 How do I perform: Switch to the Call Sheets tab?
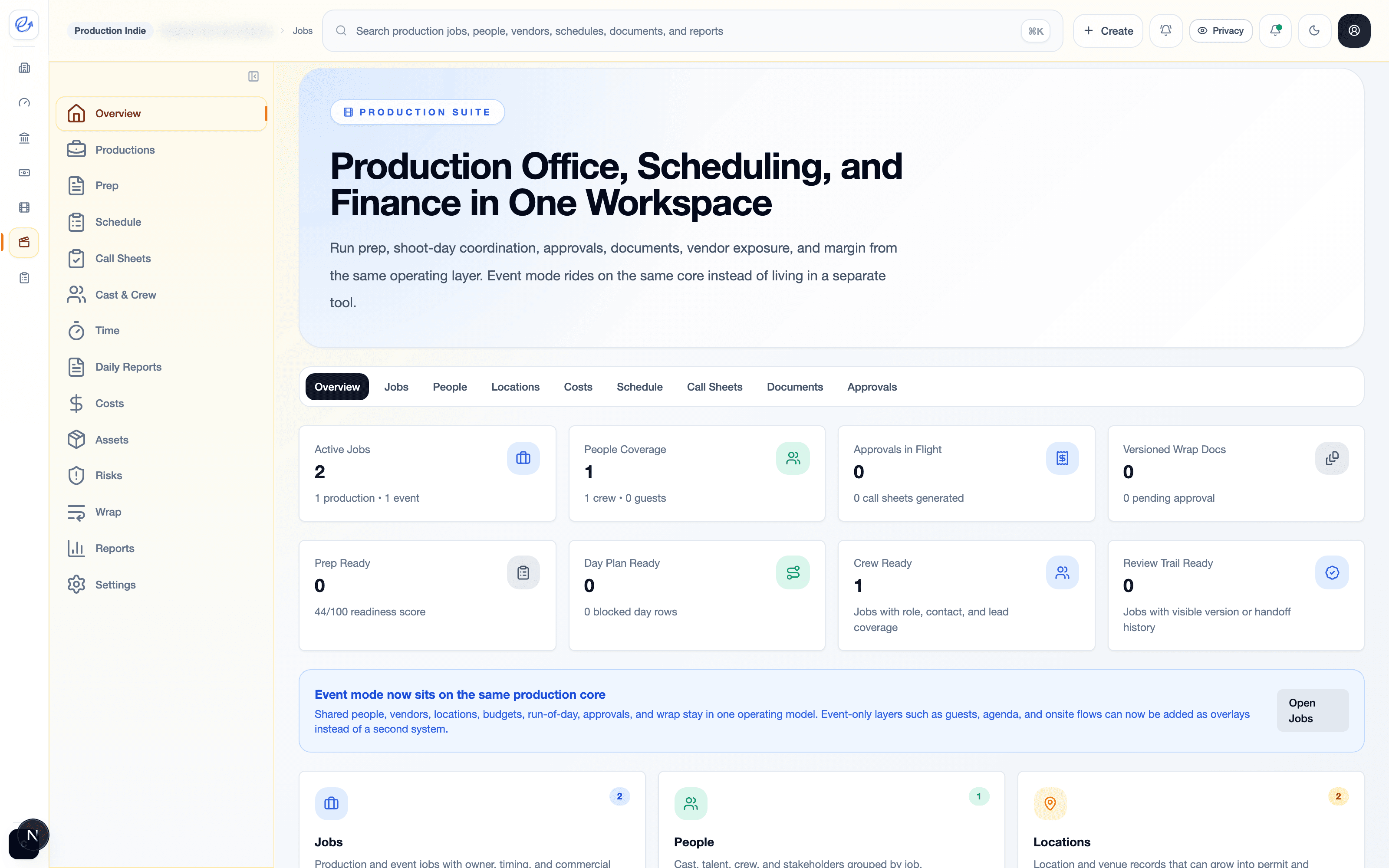click(714, 387)
